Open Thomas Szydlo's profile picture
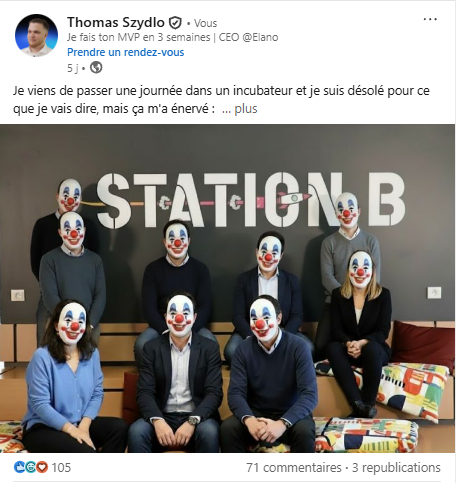This screenshot has height=483, width=456. pos(36,35)
